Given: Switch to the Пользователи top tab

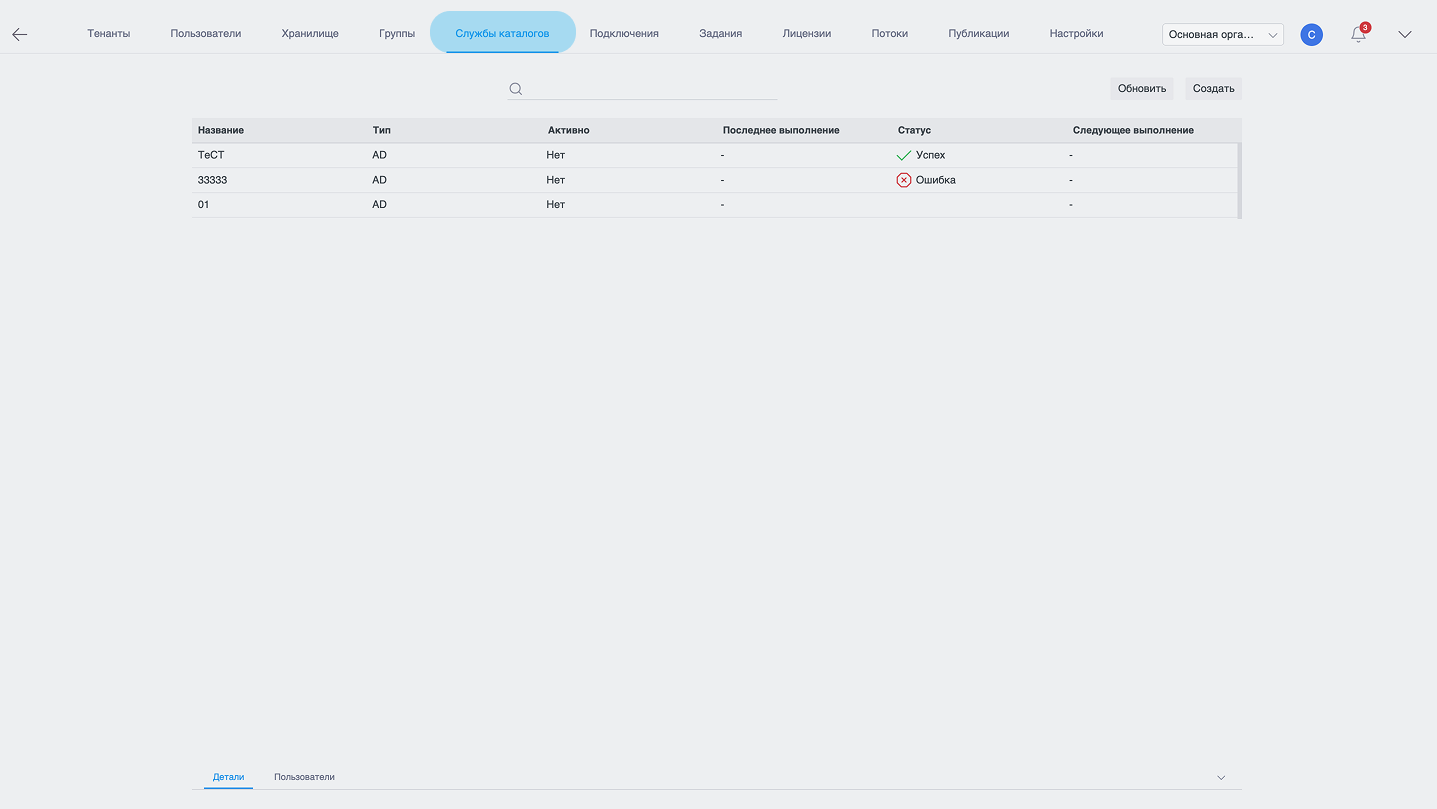Looking at the screenshot, I should pyautogui.click(x=206, y=33).
